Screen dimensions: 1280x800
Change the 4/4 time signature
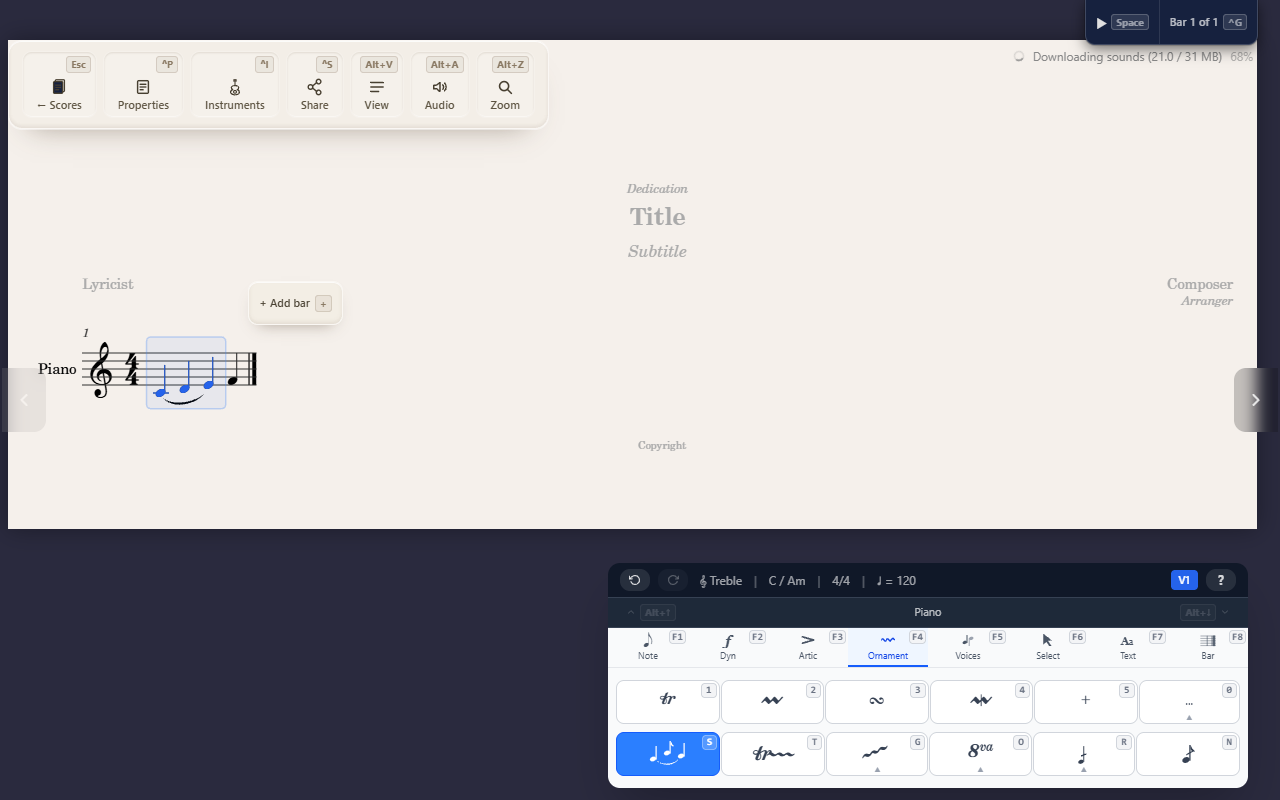(841, 581)
